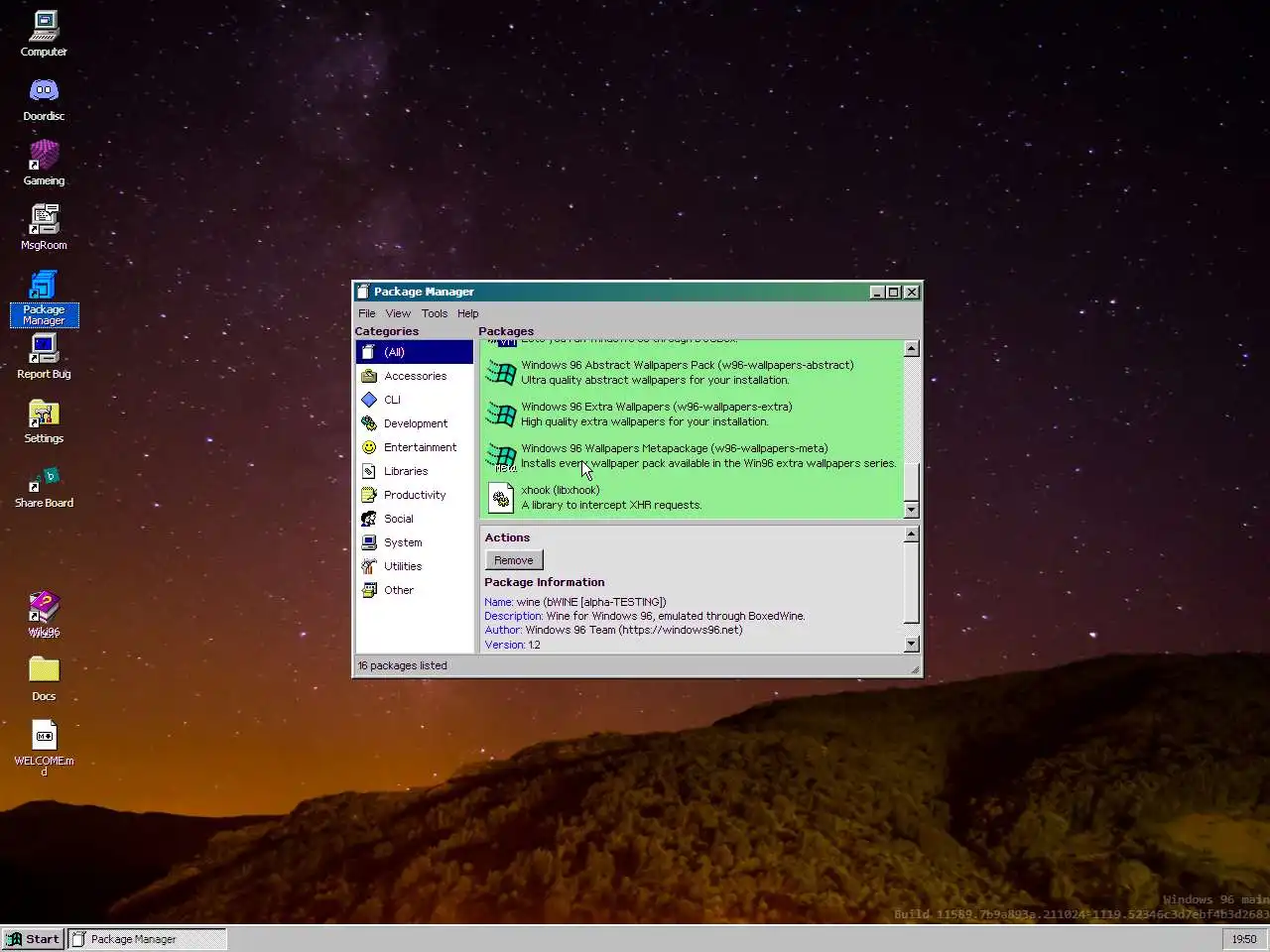The height and width of the screenshot is (952, 1270).
Task: Launch the Doordisc desktop icon
Action: pos(44,98)
